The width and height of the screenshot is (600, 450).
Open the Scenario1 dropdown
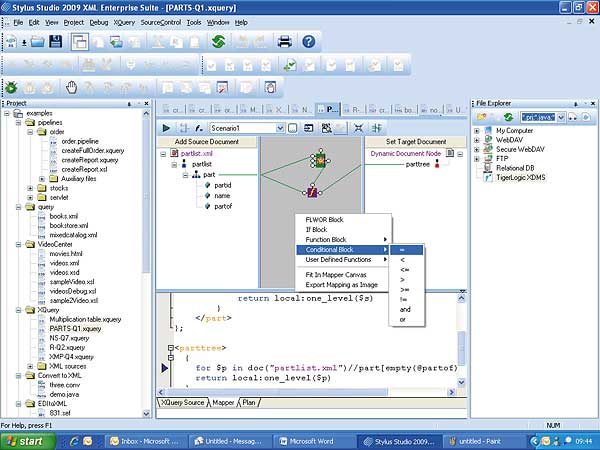[280, 128]
